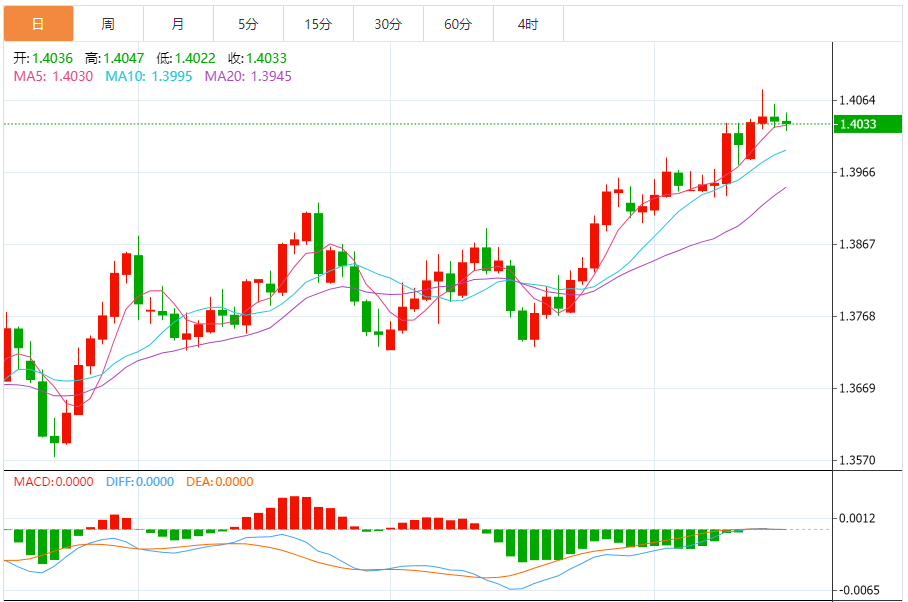Click the MA5 indicator label
This screenshot has height=602, width=908.
click(x=53, y=75)
